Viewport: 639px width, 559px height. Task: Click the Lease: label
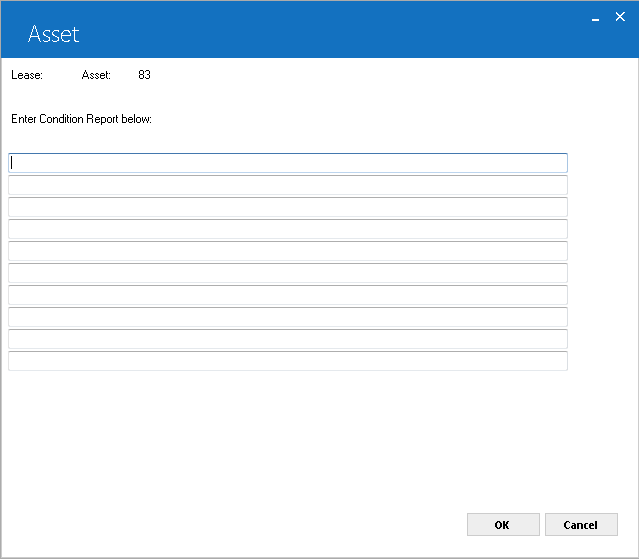(27, 75)
